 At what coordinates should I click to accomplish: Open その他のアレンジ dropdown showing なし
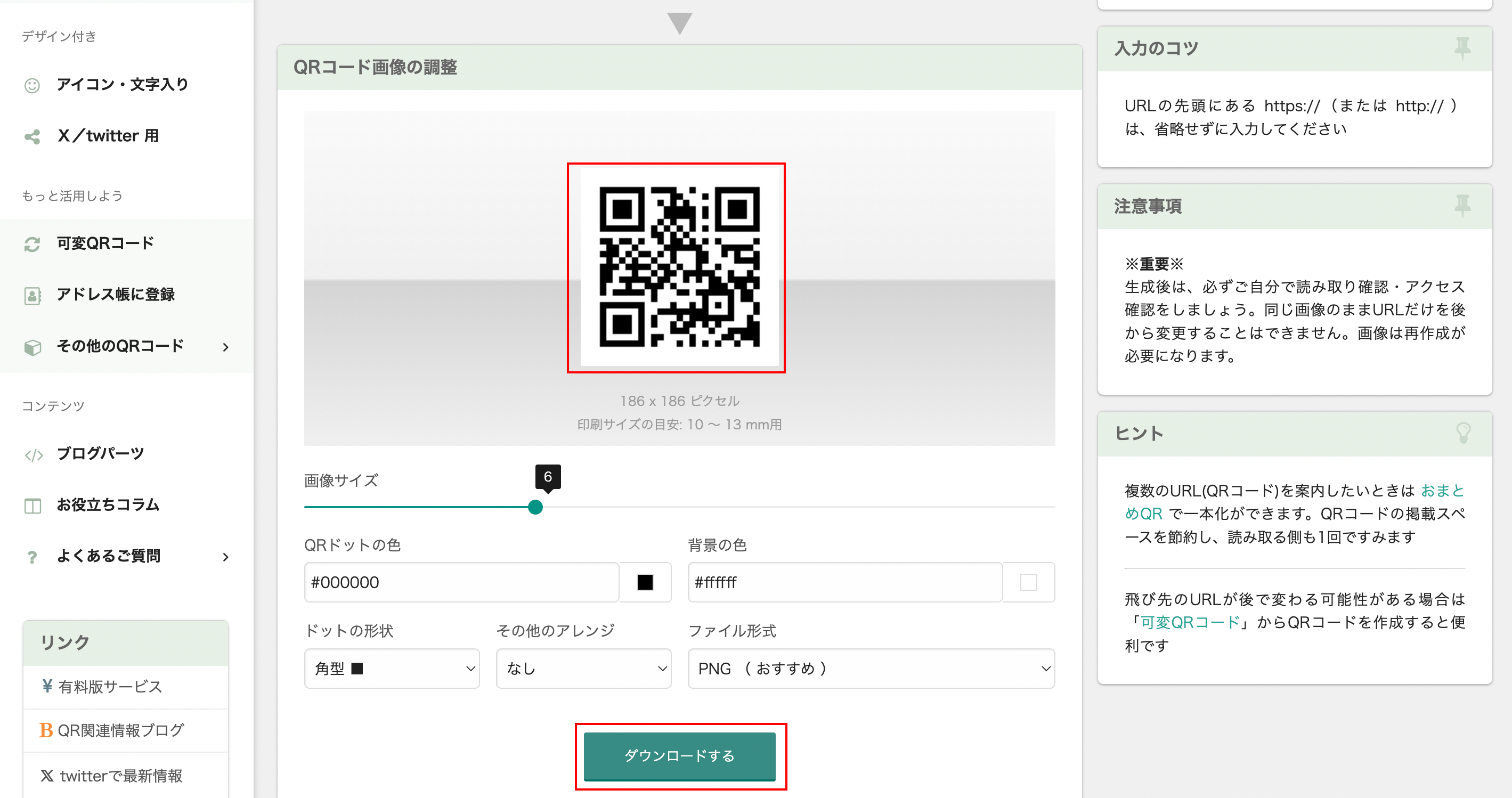tap(583, 669)
